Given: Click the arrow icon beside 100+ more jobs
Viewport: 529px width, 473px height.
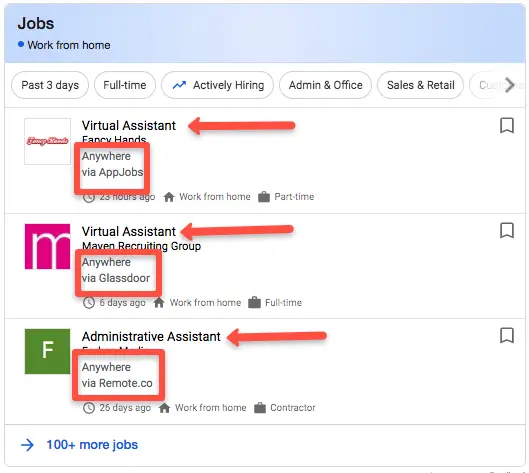Looking at the screenshot, I should [x=27, y=445].
